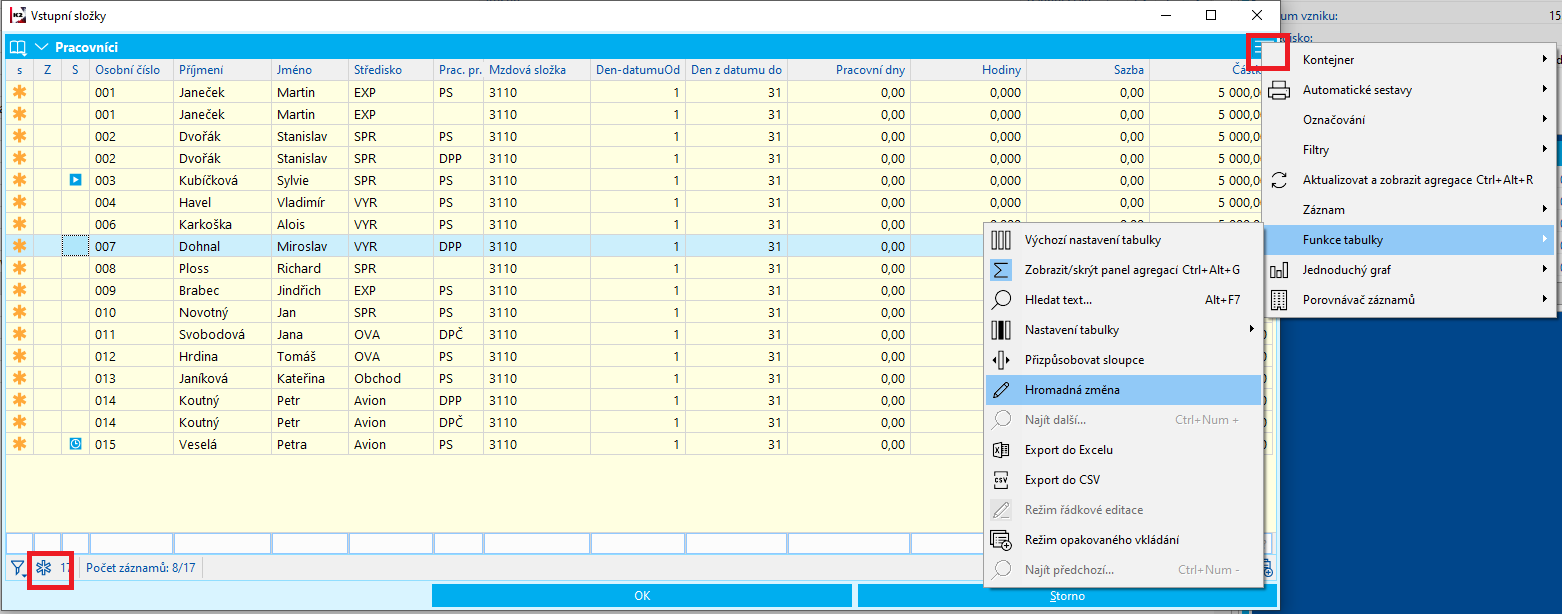Click the repeated insert mode icon
The width and height of the screenshot is (1562, 614).
pos(1001,540)
